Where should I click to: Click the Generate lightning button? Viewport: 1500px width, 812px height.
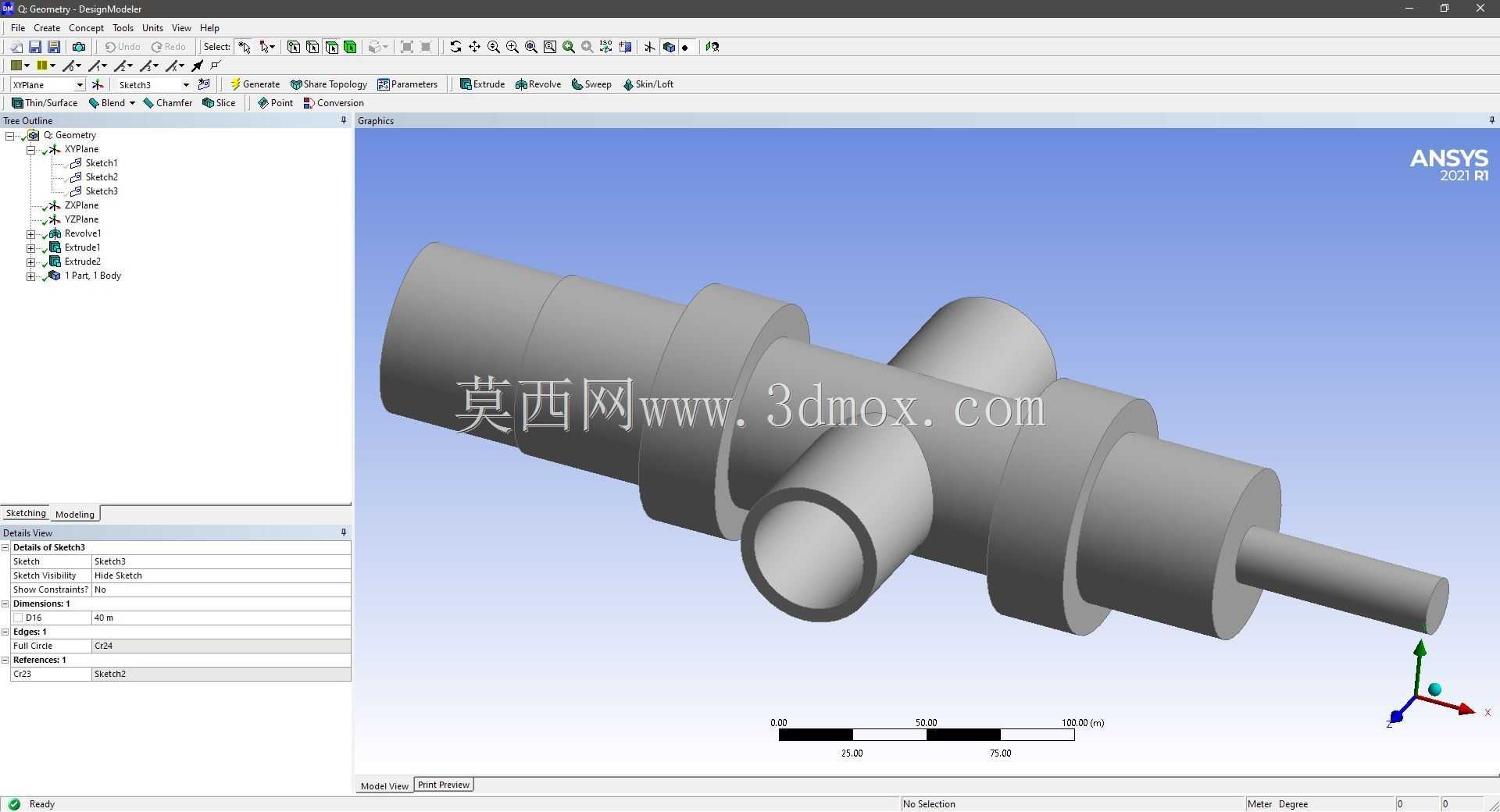pyautogui.click(x=255, y=84)
